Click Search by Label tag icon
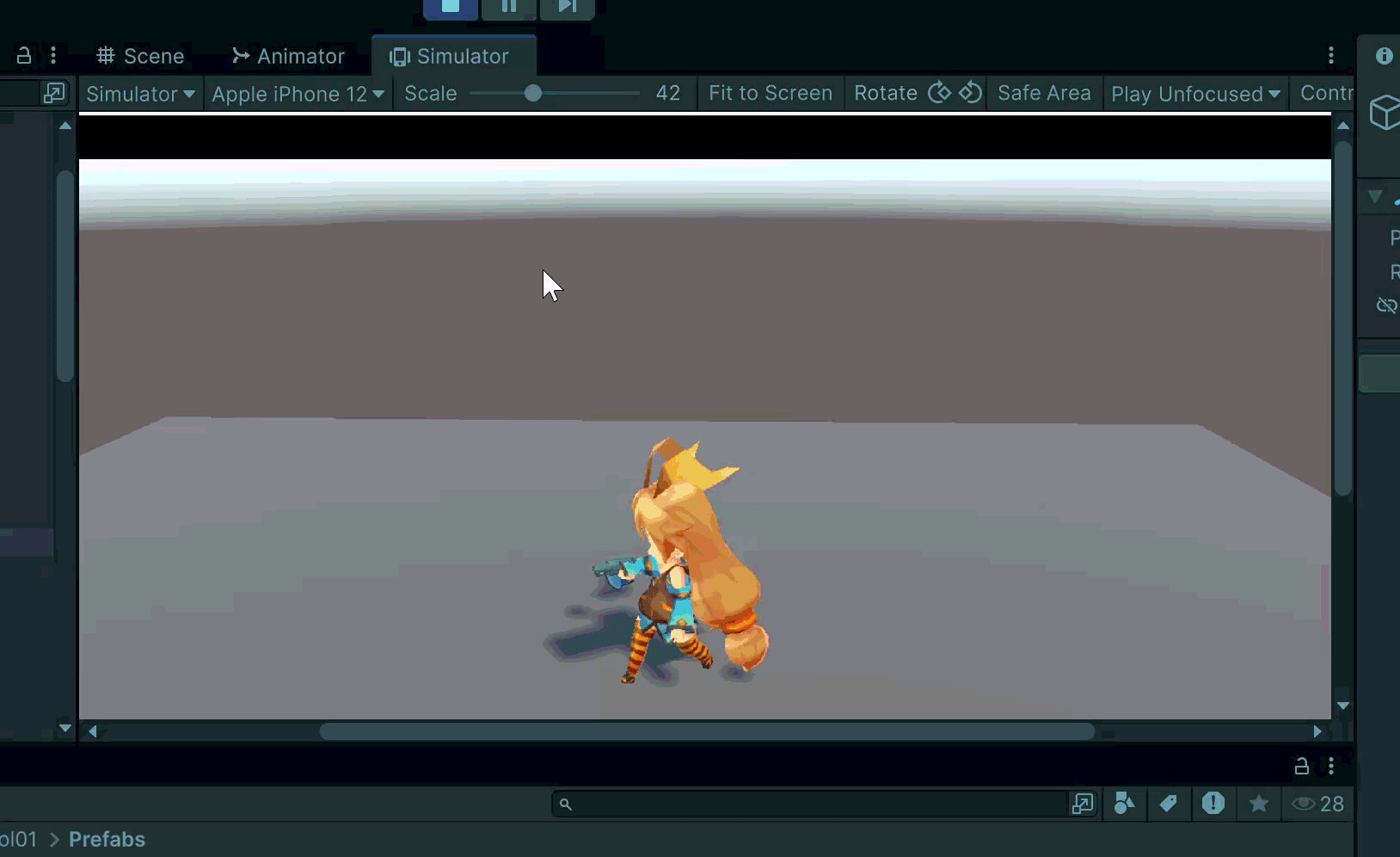 click(x=1168, y=804)
